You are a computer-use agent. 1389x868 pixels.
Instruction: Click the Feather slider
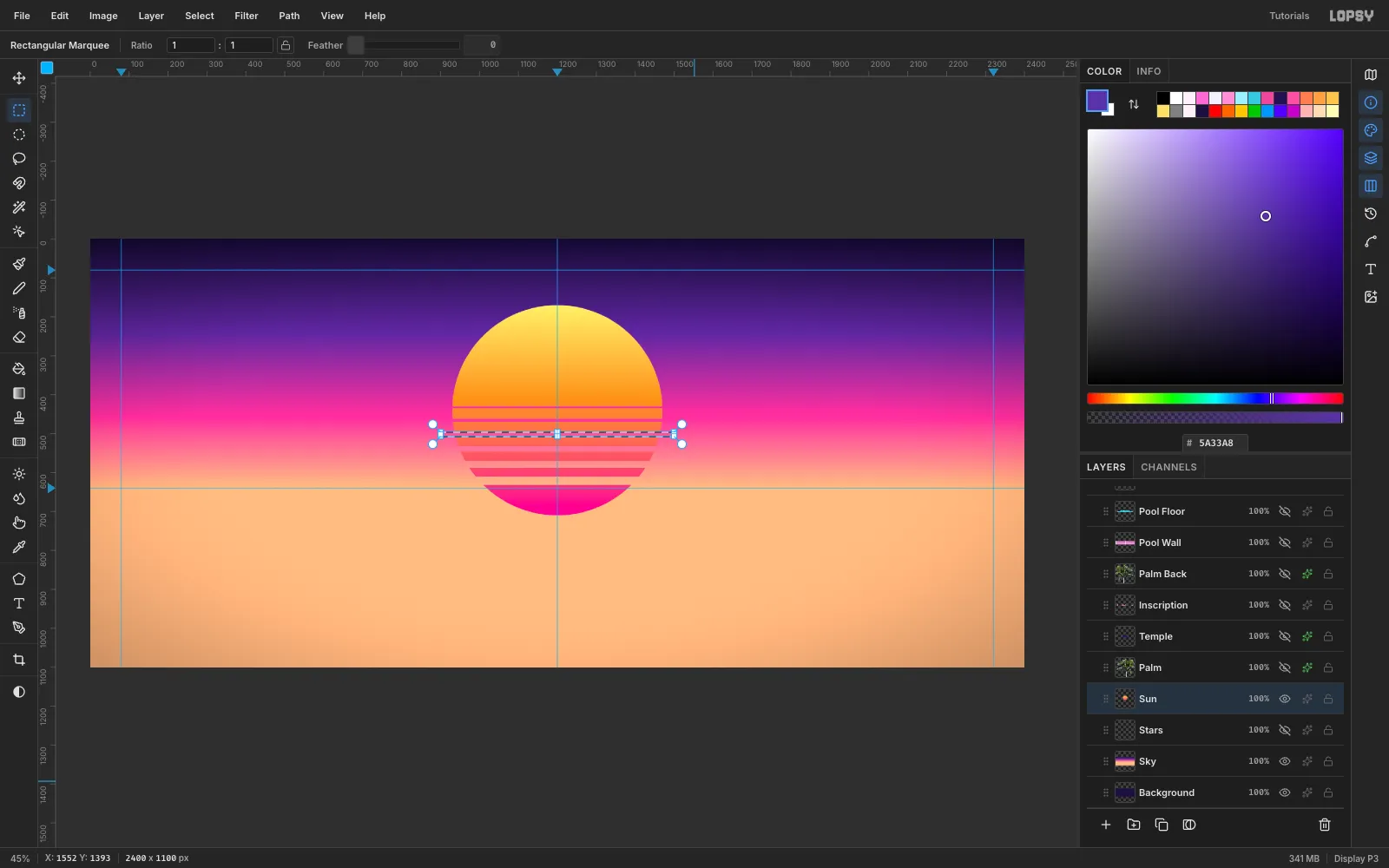click(x=404, y=45)
